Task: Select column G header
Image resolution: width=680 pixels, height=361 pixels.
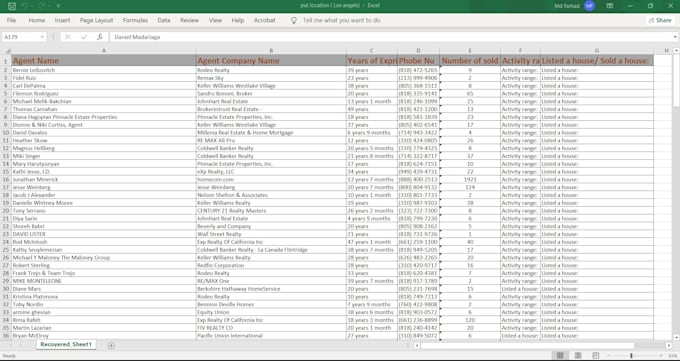Action: coord(597,51)
